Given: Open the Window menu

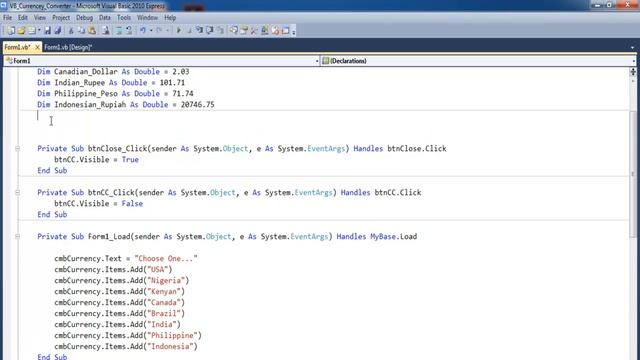Looking at the screenshot, I should coord(147,18).
